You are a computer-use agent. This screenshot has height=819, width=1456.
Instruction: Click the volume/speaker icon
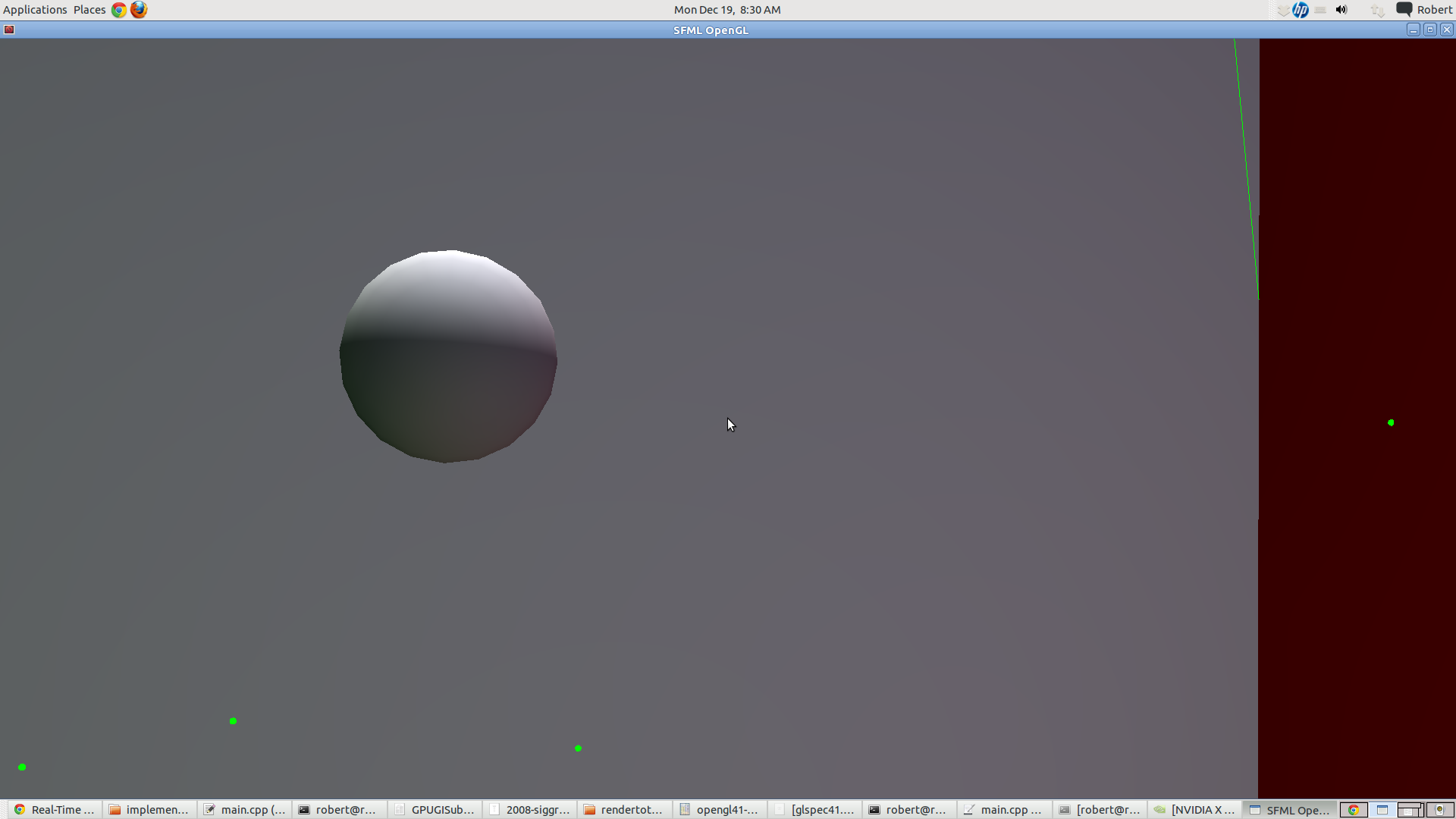(x=1341, y=10)
